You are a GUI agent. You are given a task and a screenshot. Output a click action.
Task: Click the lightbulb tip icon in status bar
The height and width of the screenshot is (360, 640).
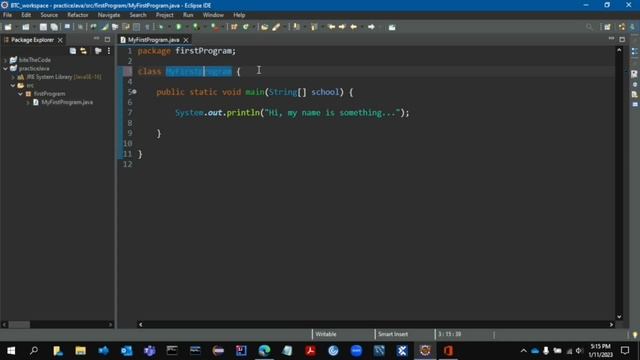coord(635,335)
